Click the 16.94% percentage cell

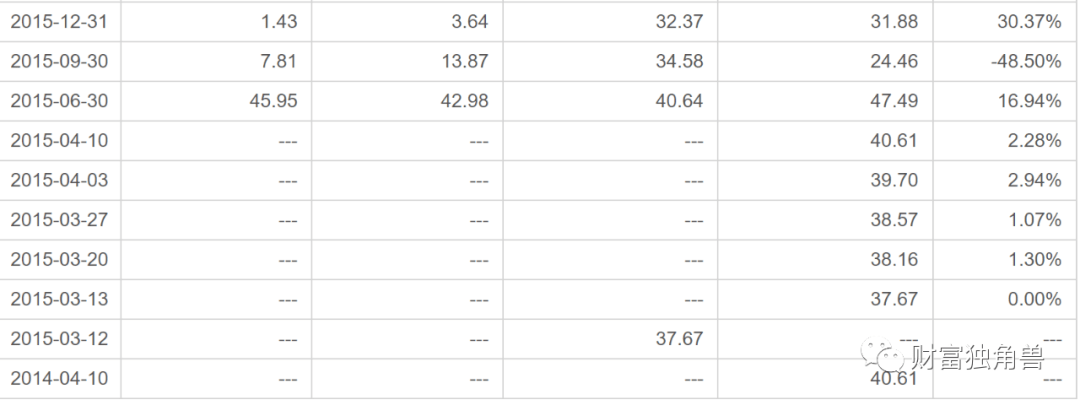pyautogui.click(x=1029, y=101)
